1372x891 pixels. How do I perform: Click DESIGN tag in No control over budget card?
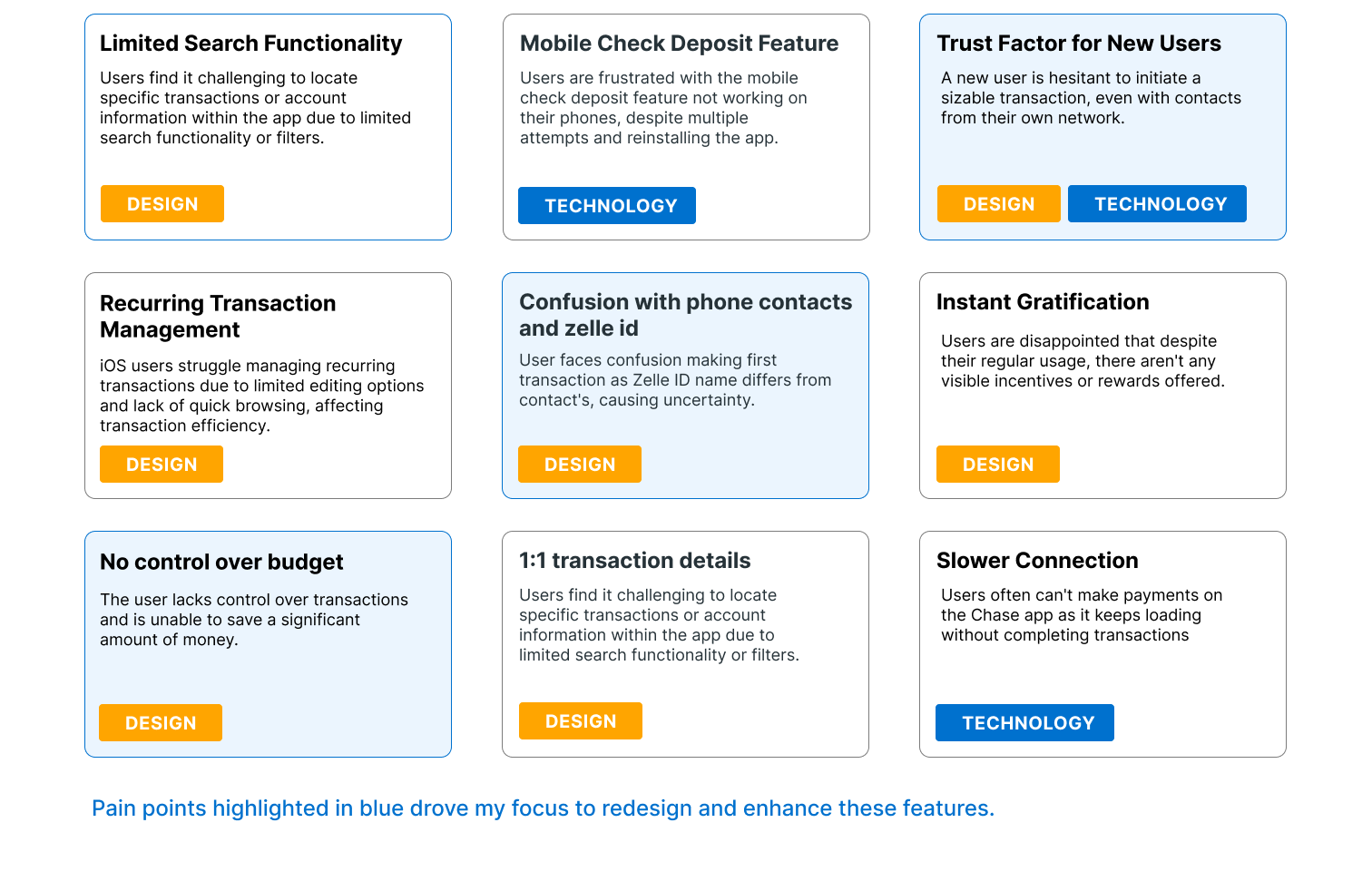[x=161, y=723]
